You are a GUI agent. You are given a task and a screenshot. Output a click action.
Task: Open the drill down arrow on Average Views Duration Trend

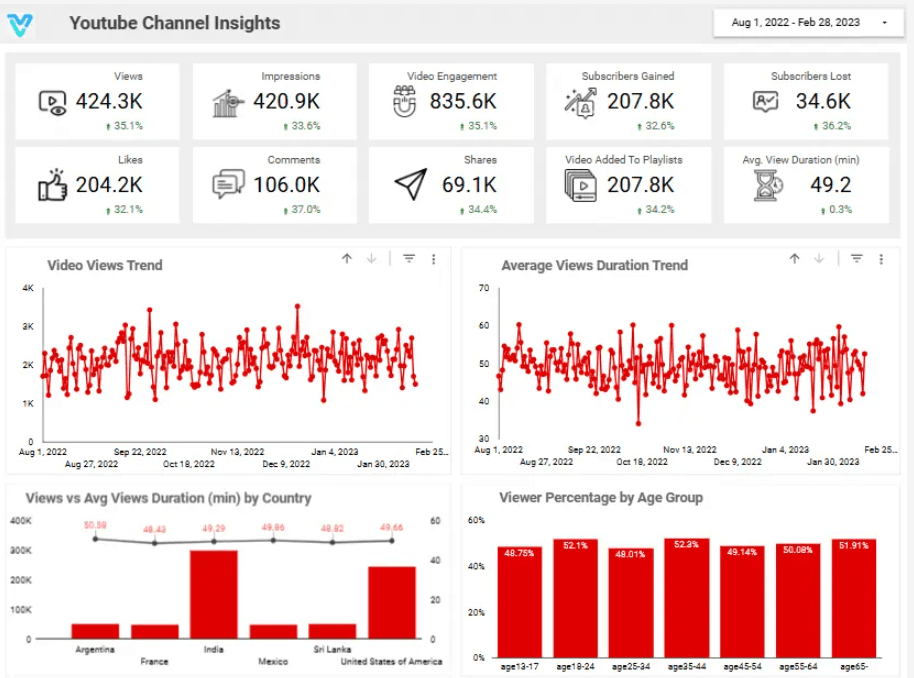tap(818, 257)
